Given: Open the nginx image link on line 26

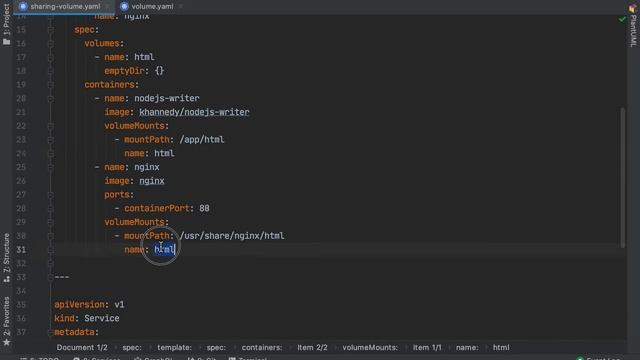Looking at the screenshot, I should click(152, 181).
